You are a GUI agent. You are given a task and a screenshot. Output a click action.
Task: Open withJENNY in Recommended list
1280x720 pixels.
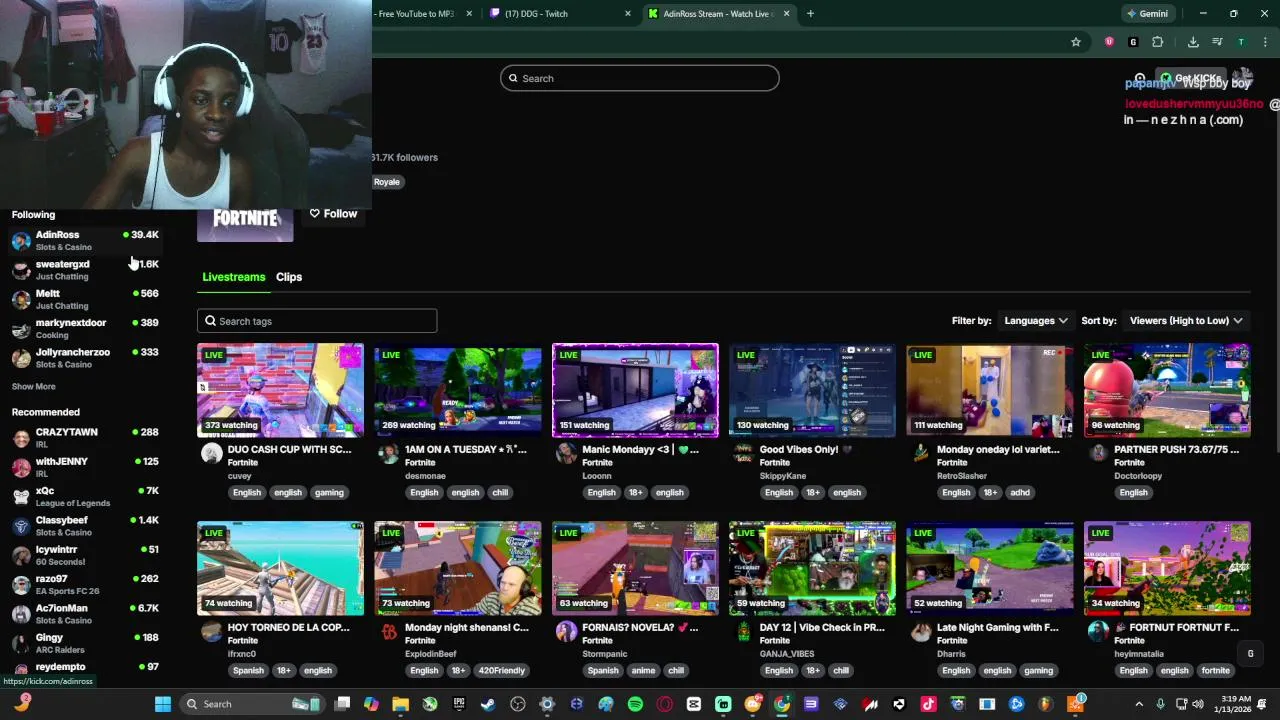point(85,467)
